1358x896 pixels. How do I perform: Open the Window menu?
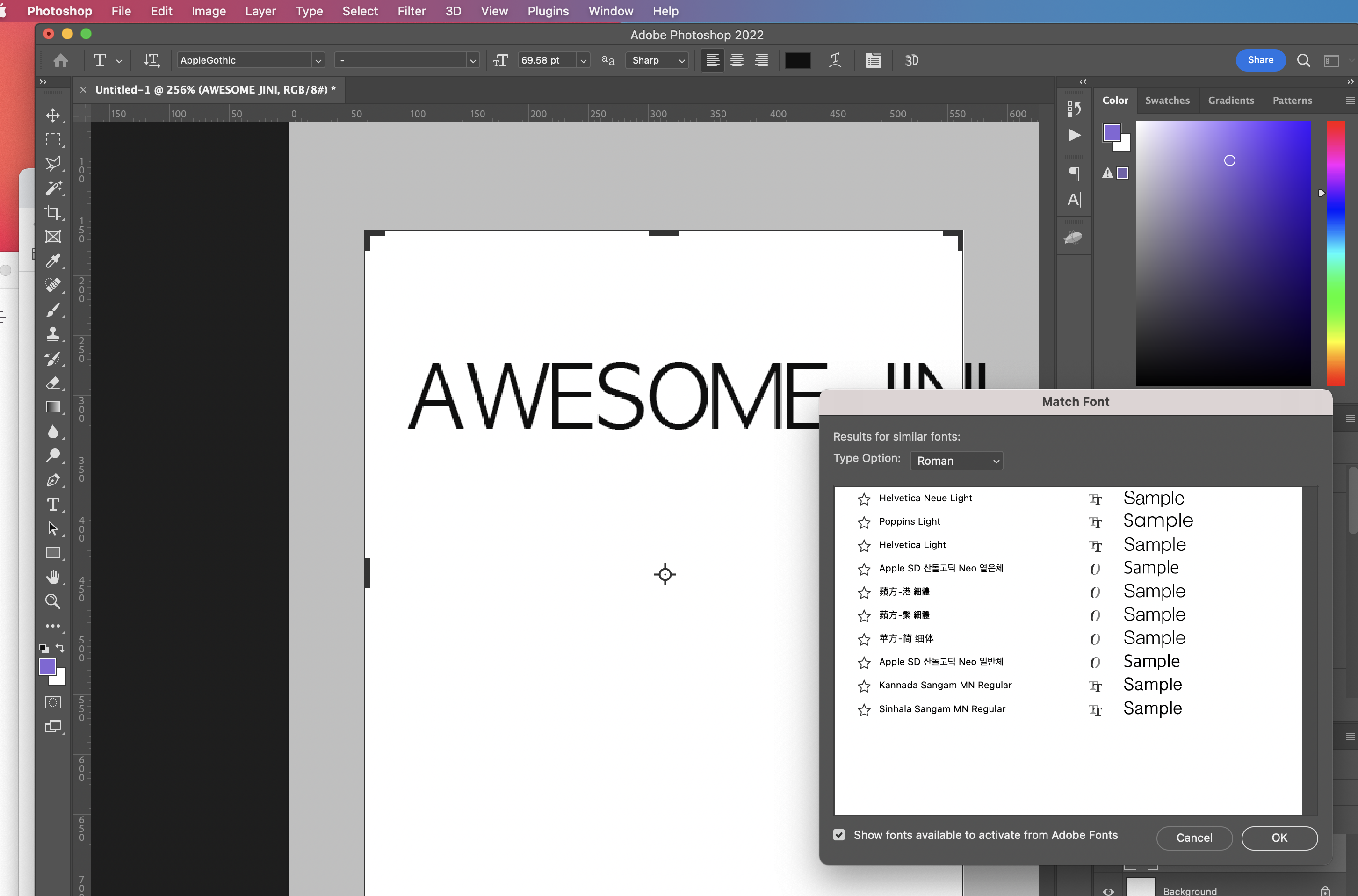pos(610,11)
